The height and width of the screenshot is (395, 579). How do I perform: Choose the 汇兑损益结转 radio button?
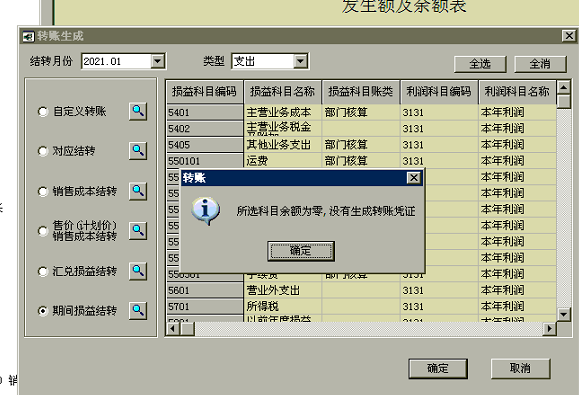tap(43, 271)
